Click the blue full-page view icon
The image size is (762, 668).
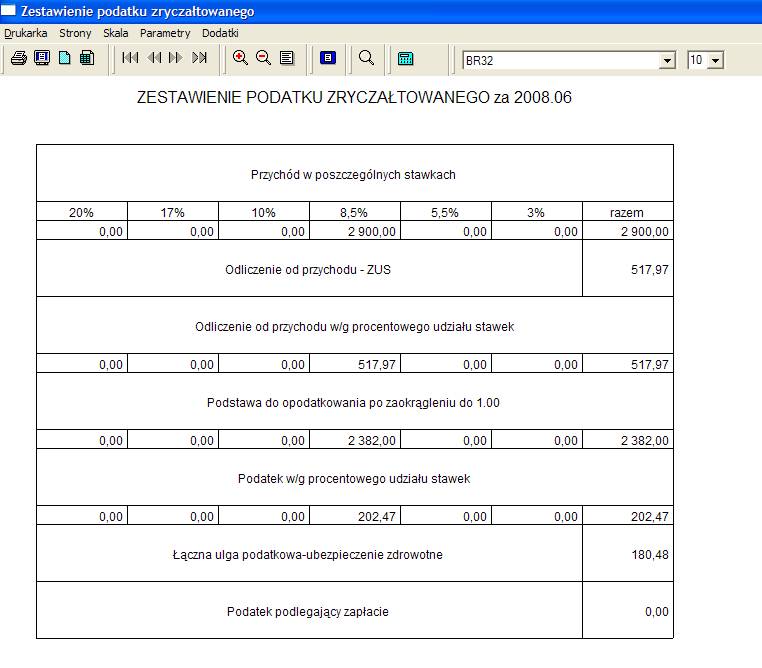click(327, 58)
